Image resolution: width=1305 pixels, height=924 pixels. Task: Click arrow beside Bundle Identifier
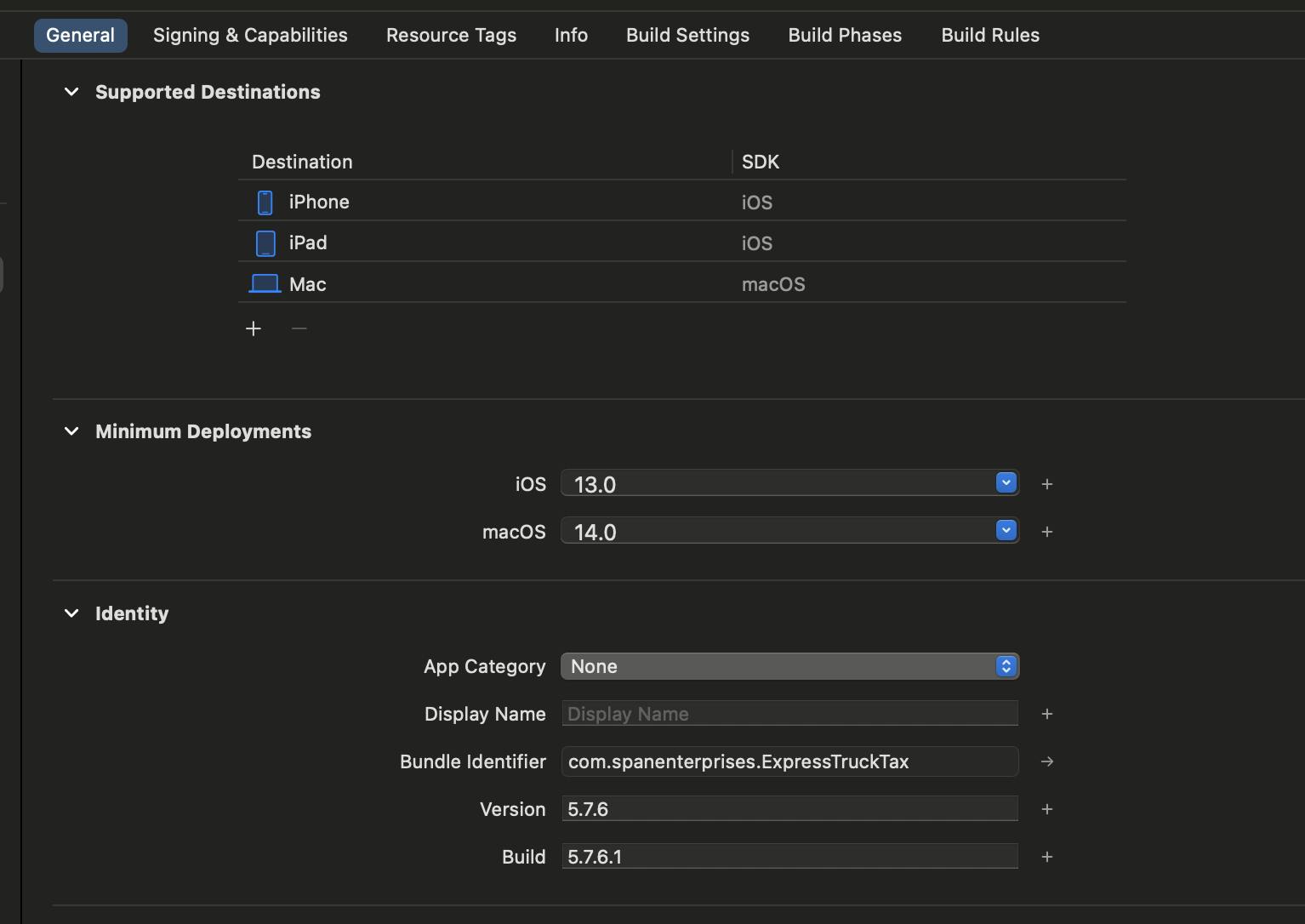click(x=1047, y=761)
